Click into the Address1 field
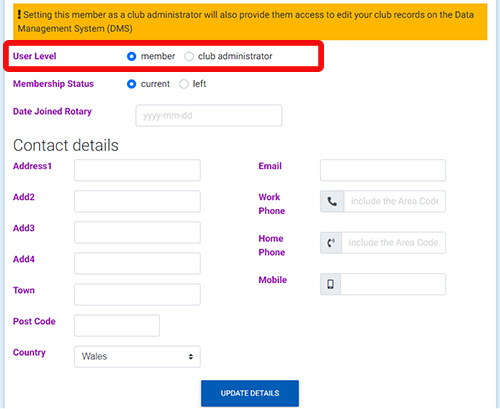 (x=137, y=170)
